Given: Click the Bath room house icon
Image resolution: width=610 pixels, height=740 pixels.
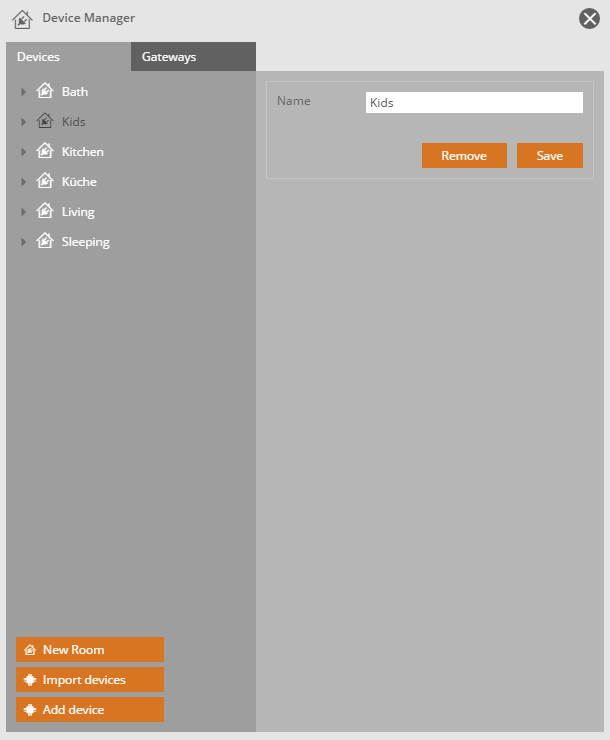Looking at the screenshot, I should click(x=44, y=91).
